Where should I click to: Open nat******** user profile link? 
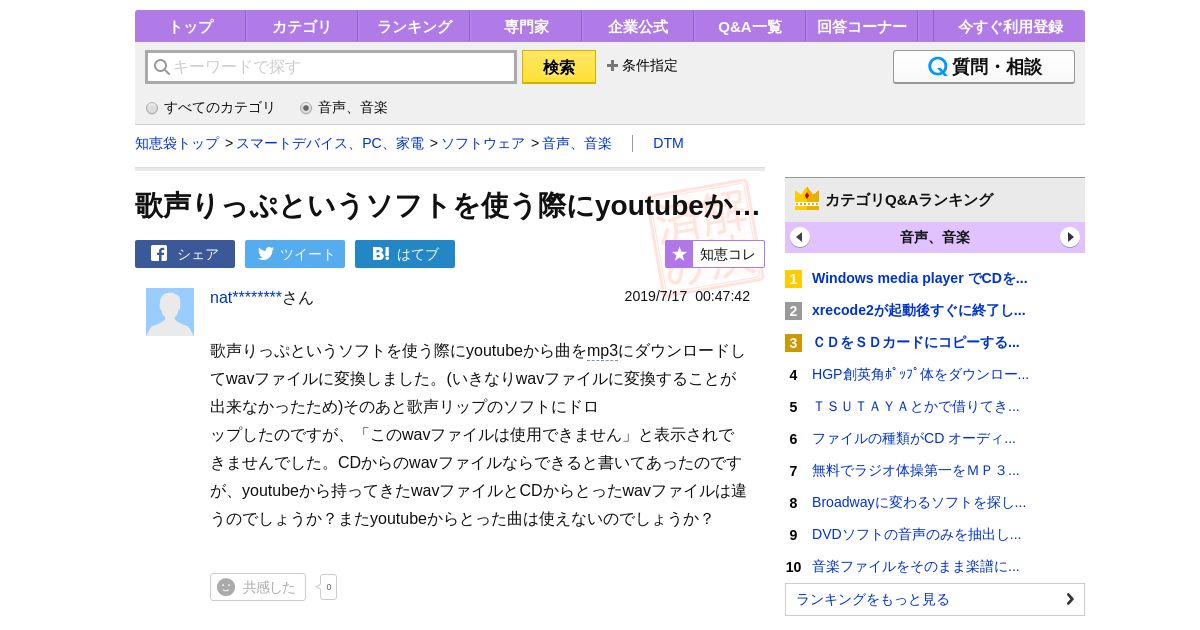[246, 297]
